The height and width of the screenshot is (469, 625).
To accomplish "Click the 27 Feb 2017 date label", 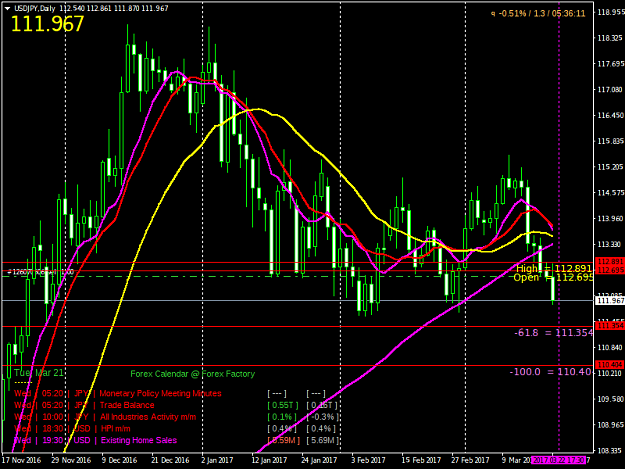I will click(470, 460).
